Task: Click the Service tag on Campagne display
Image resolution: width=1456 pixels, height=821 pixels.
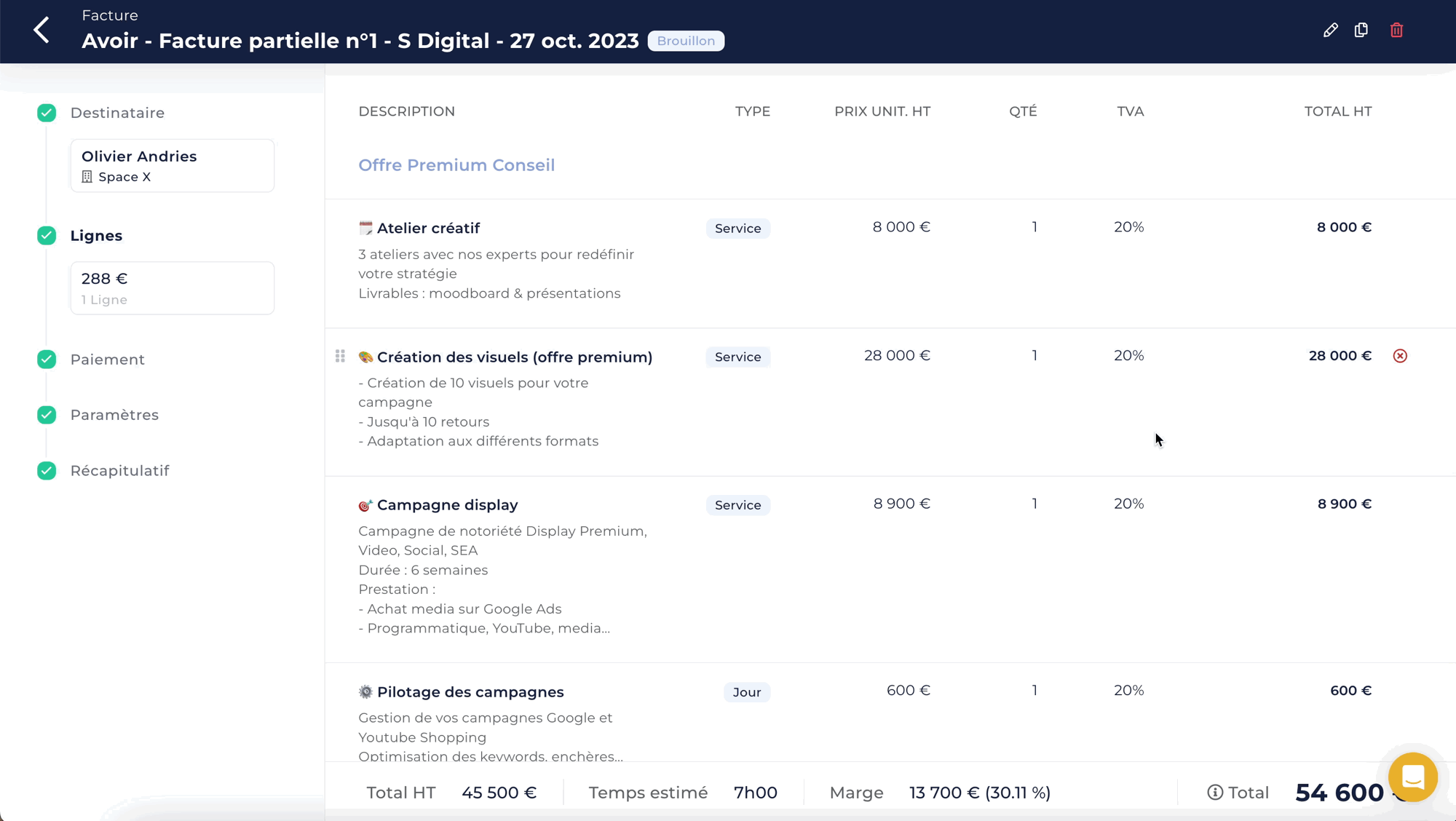Action: [x=737, y=505]
